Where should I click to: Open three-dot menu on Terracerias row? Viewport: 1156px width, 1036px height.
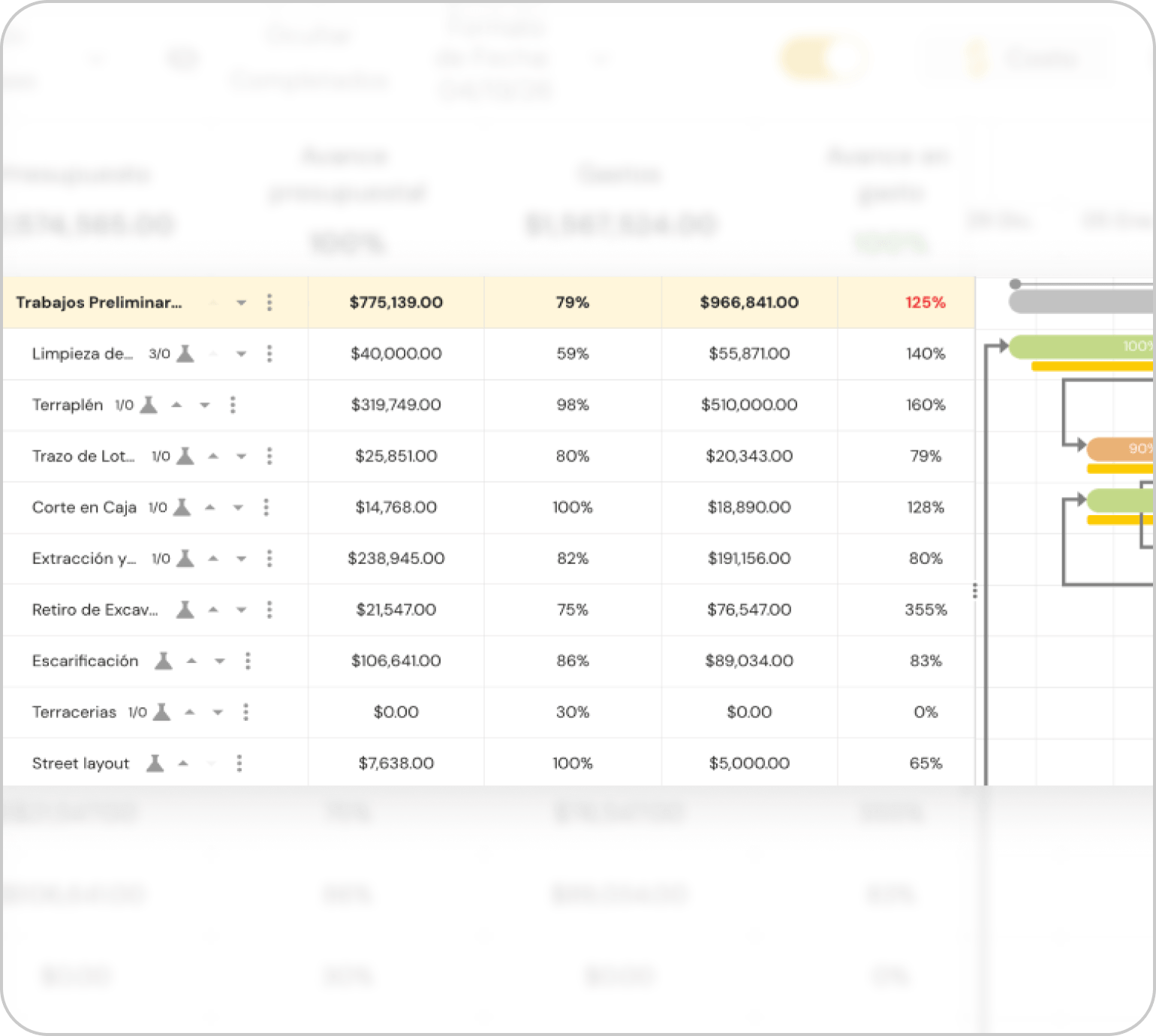click(245, 712)
